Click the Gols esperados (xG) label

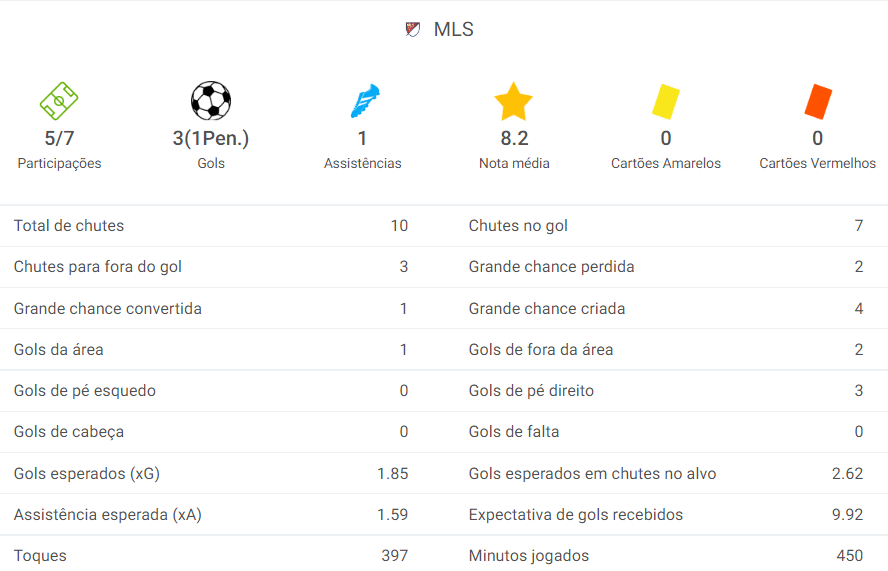point(87,473)
